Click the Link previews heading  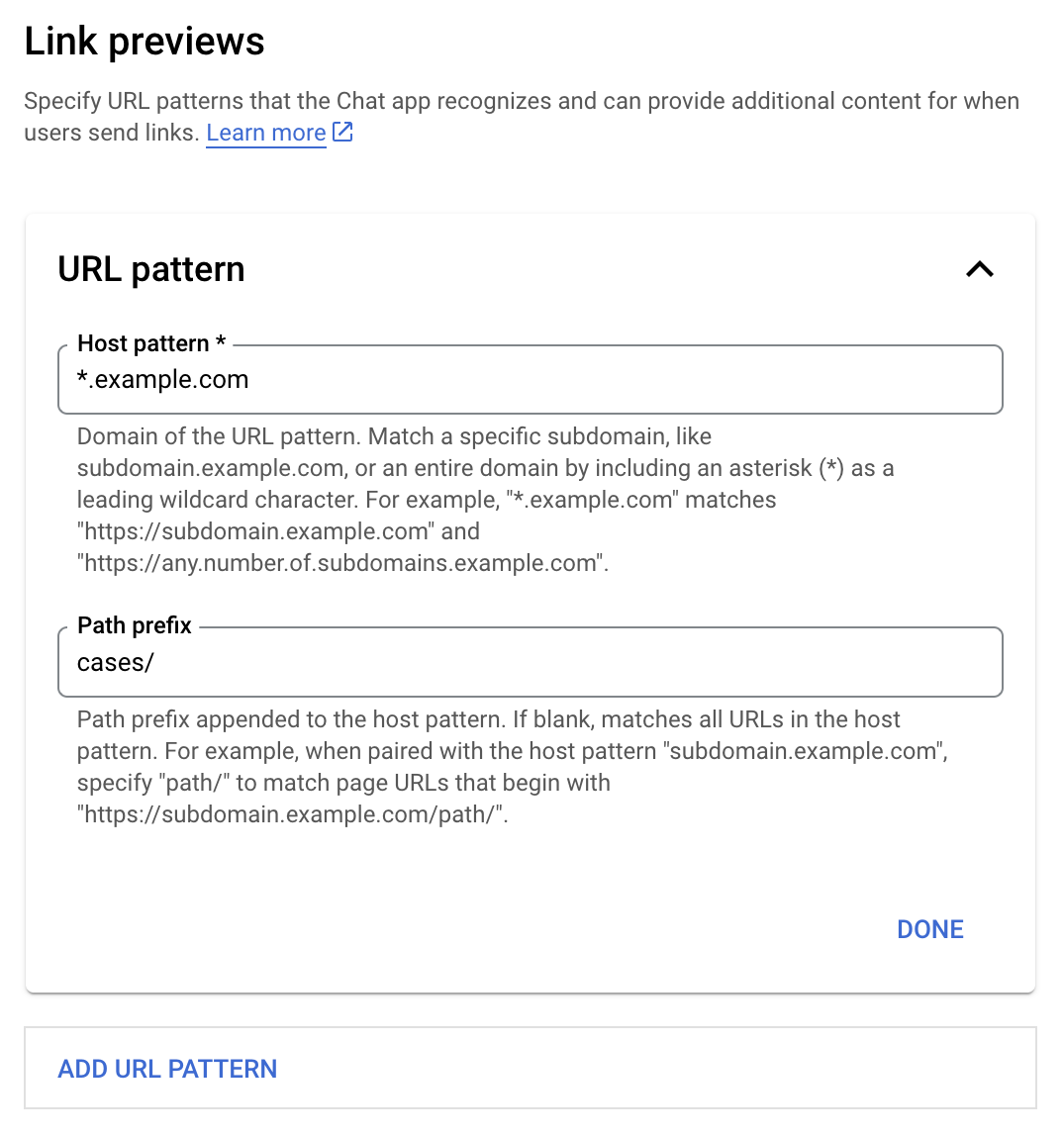click(x=145, y=40)
